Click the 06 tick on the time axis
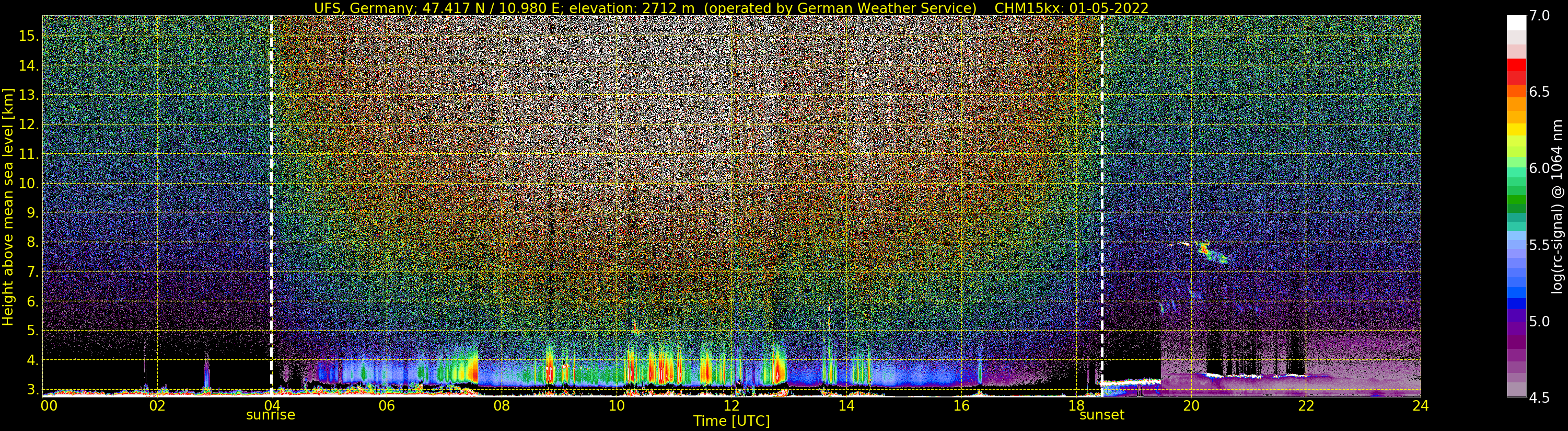The height and width of the screenshot is (431, 1568). [387, 405]
